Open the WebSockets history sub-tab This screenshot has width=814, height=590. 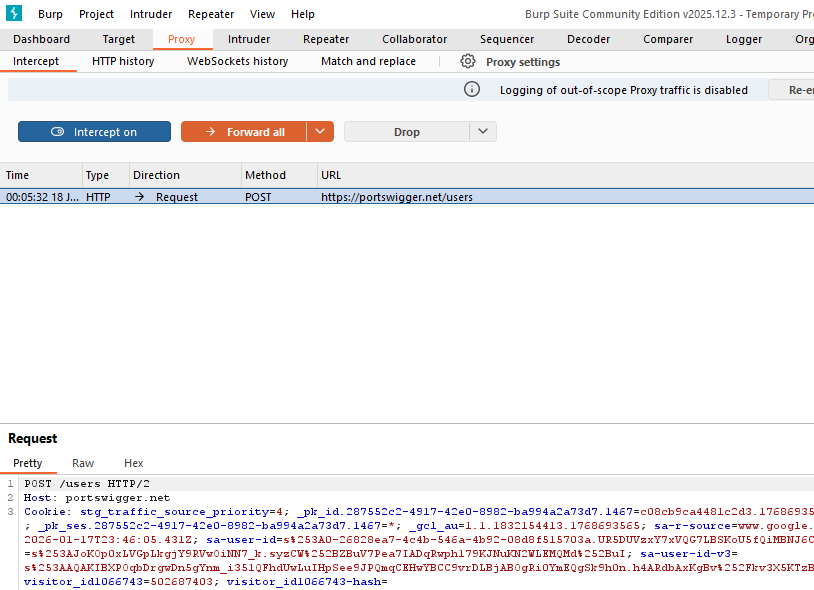coord(237,61)
